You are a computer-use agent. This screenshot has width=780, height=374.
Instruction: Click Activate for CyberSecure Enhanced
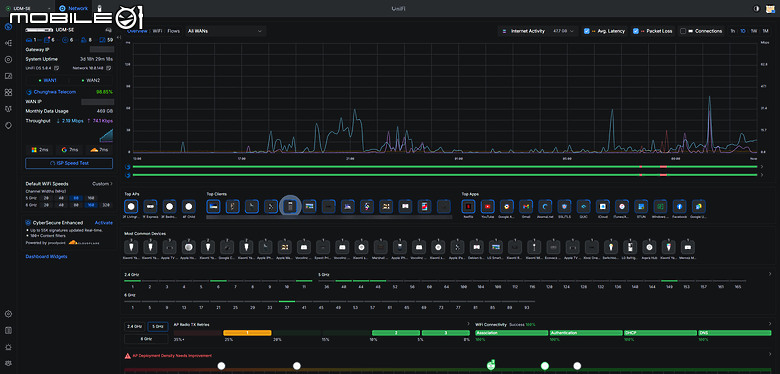[104, 223]
